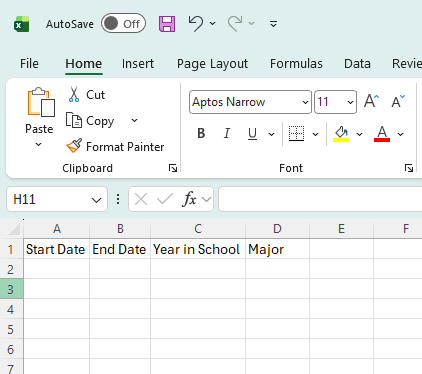This screenshot has width=422, height=374.
Task: Open the fill color palette arrow
Action: click(359, 134)
